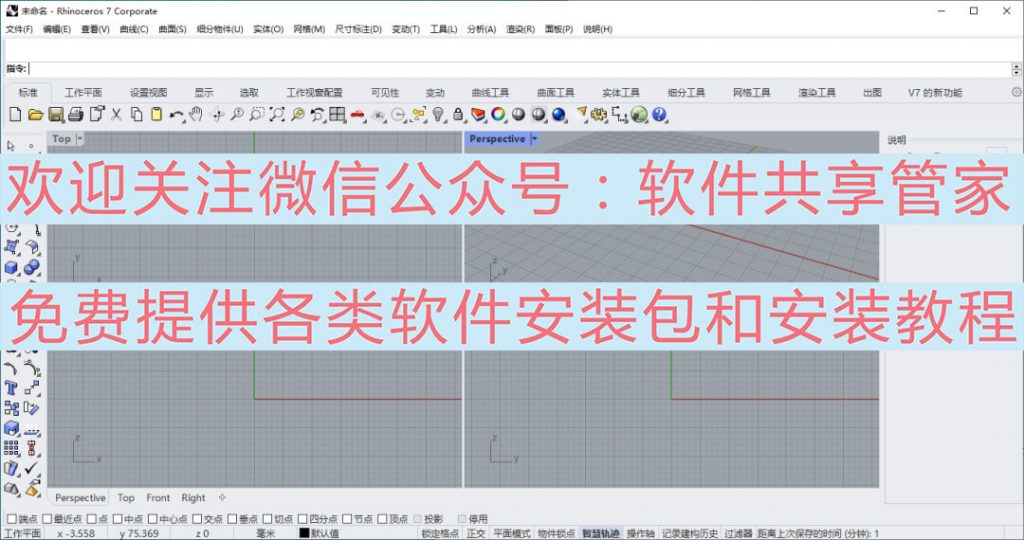Check the 垂点 osnap checkbox

coord(232,519)
